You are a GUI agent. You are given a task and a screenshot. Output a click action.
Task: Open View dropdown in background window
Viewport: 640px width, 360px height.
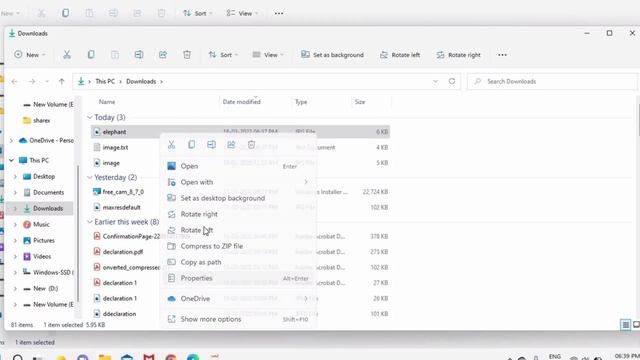pyautogui.click(x=242, y=13)
